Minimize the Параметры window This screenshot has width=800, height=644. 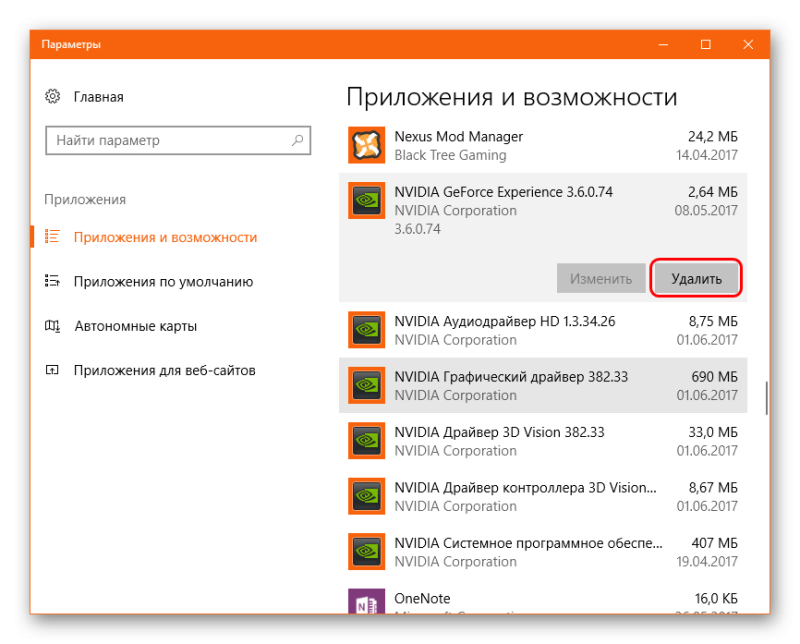(663, 44)
